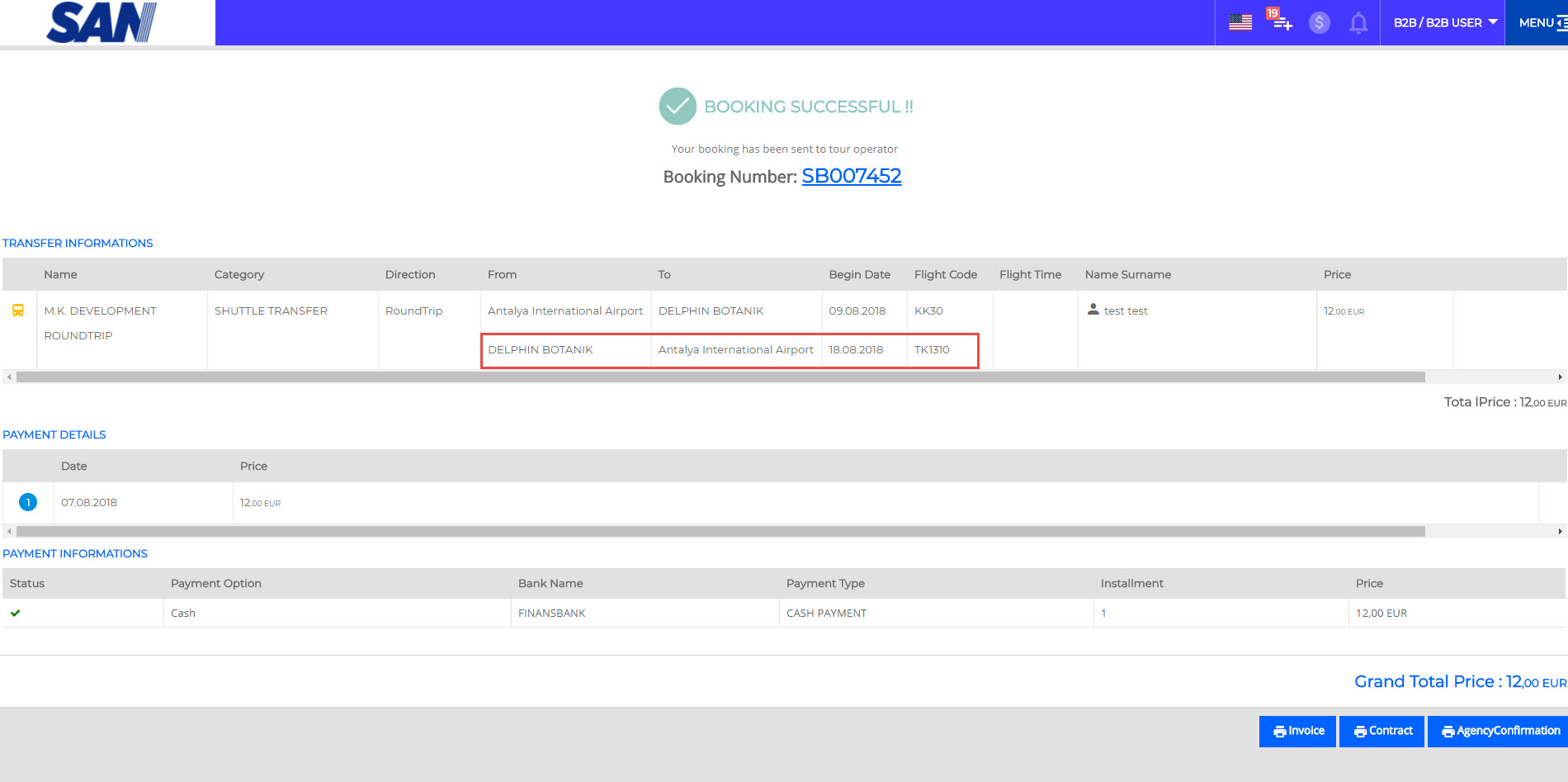The width and height of the screenshot is (1568, 782).
Task: Click the yellow shuttle bus icon
Action: pos(17,310)
